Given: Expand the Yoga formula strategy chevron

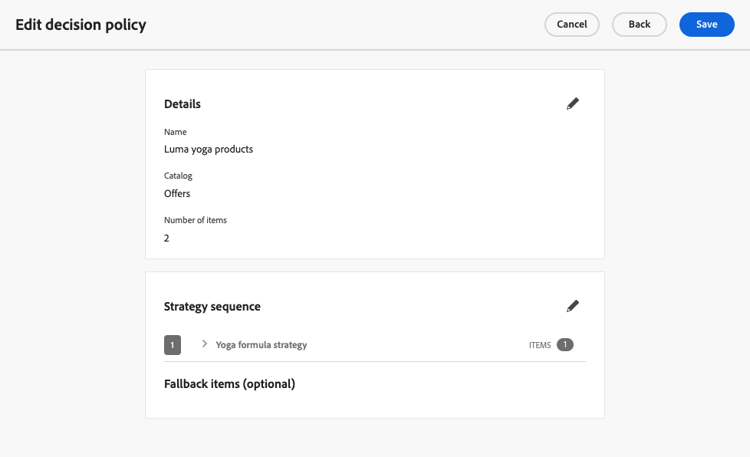Looking at the screenshot, I should (x=204, y=344).
